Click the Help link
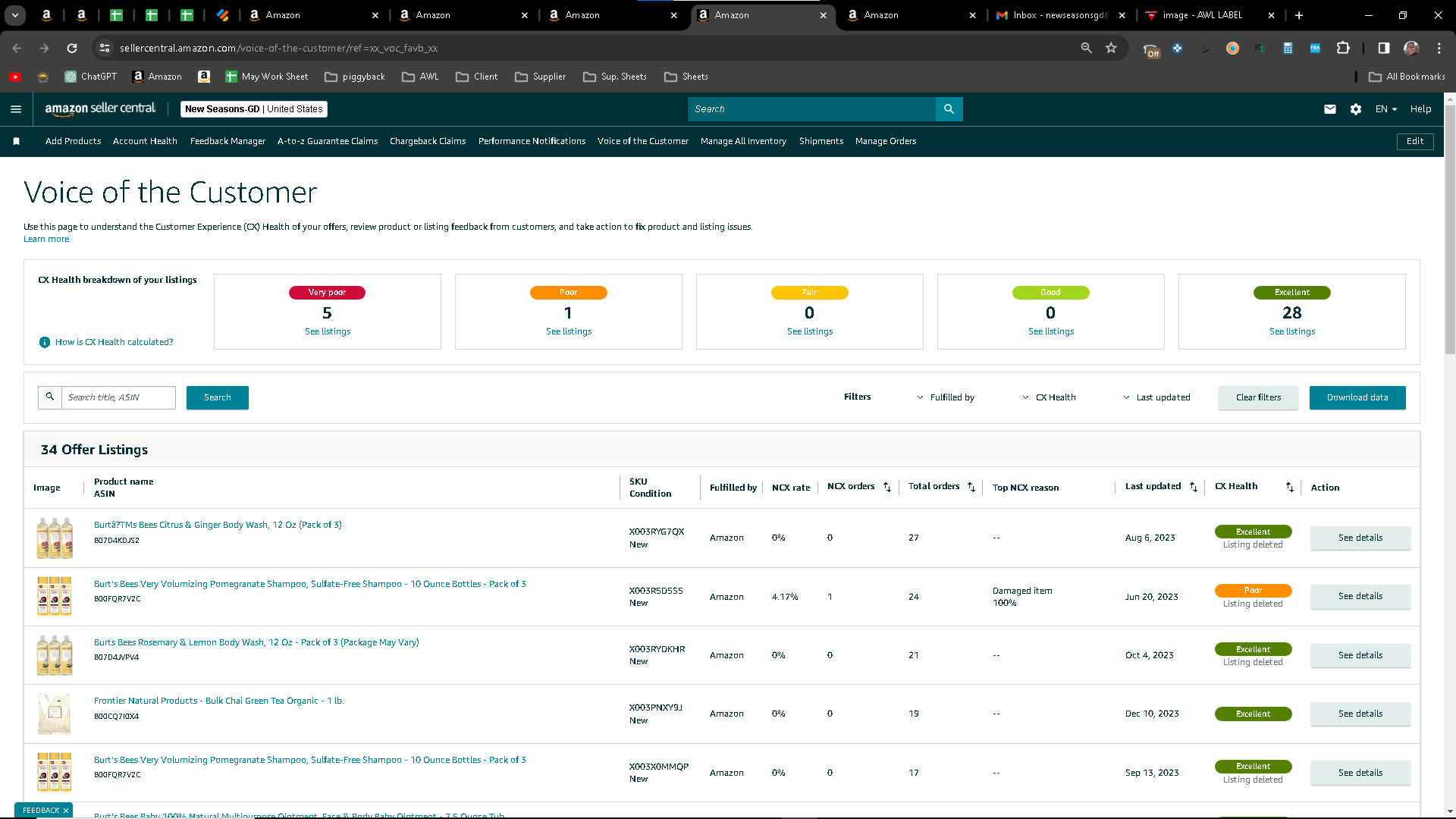 [x=1420, y=109]
